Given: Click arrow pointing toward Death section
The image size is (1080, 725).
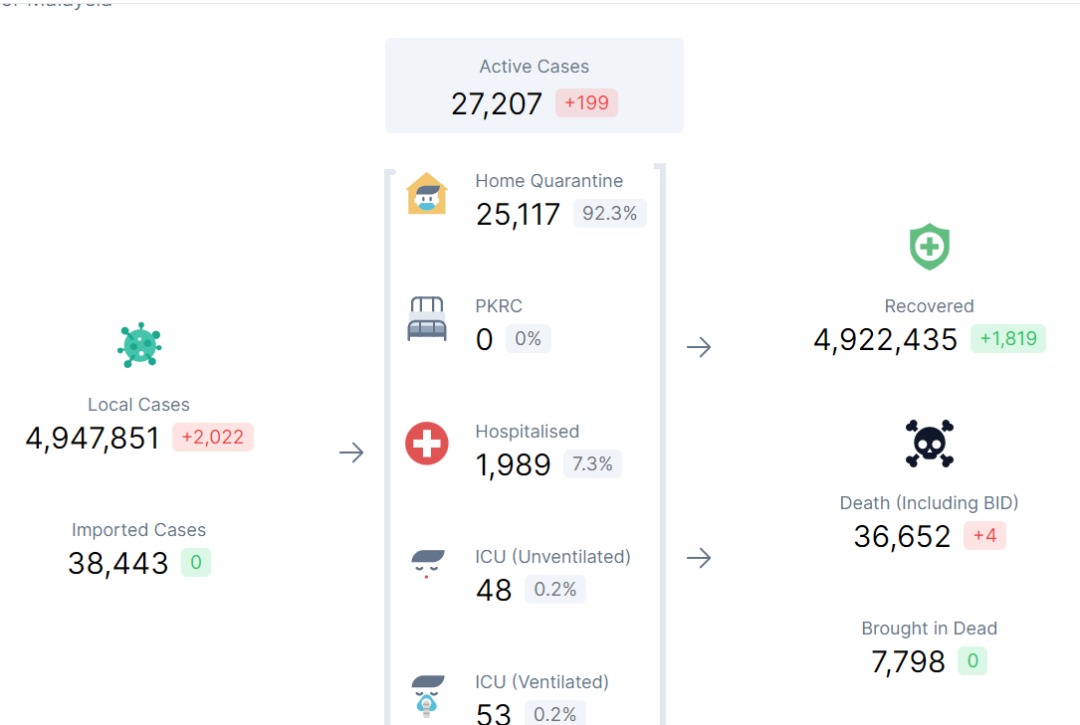Looking at the screenshot, I should [x=699, y=558].
